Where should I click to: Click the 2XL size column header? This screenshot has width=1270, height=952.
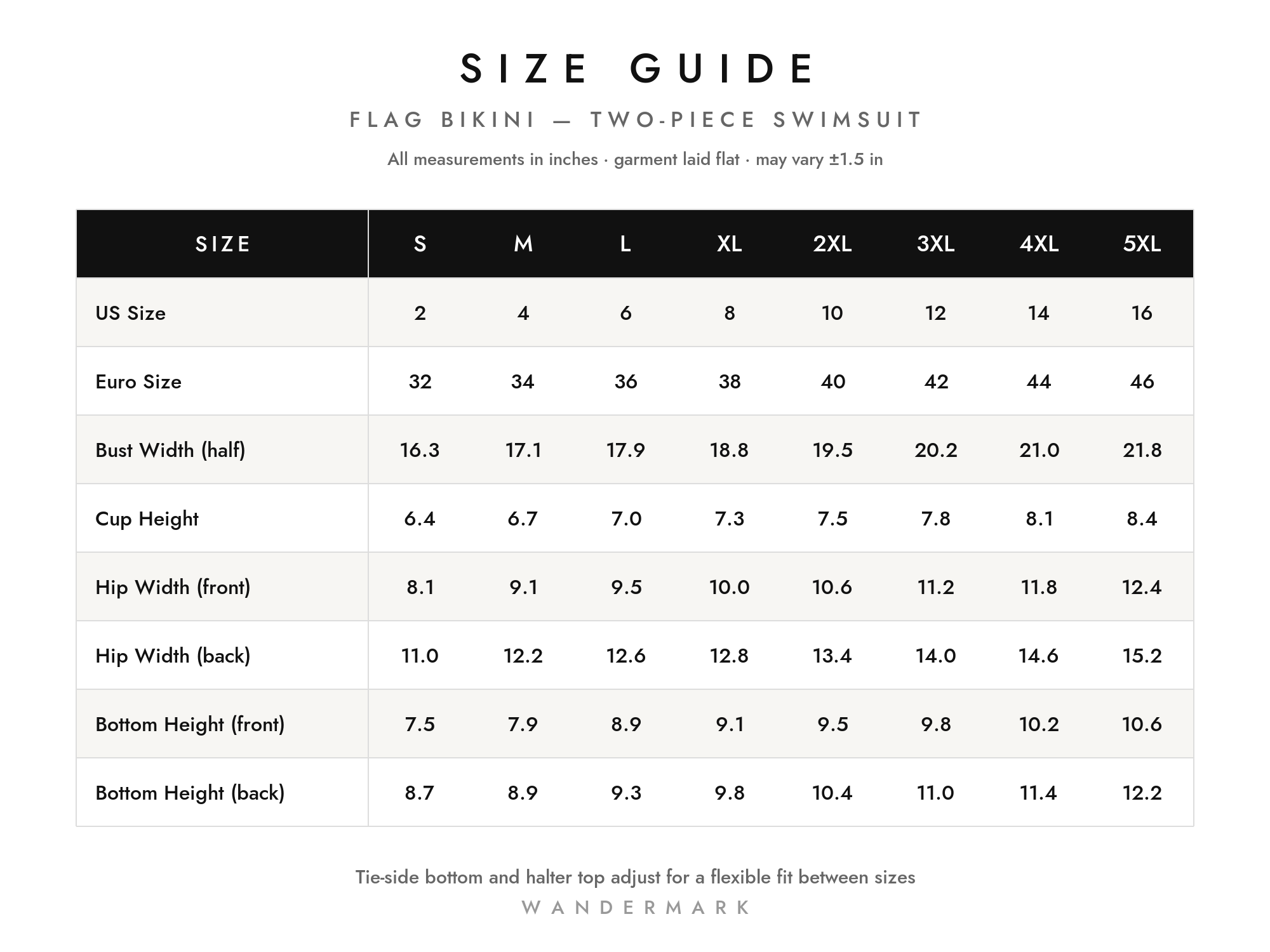(832, 244)
